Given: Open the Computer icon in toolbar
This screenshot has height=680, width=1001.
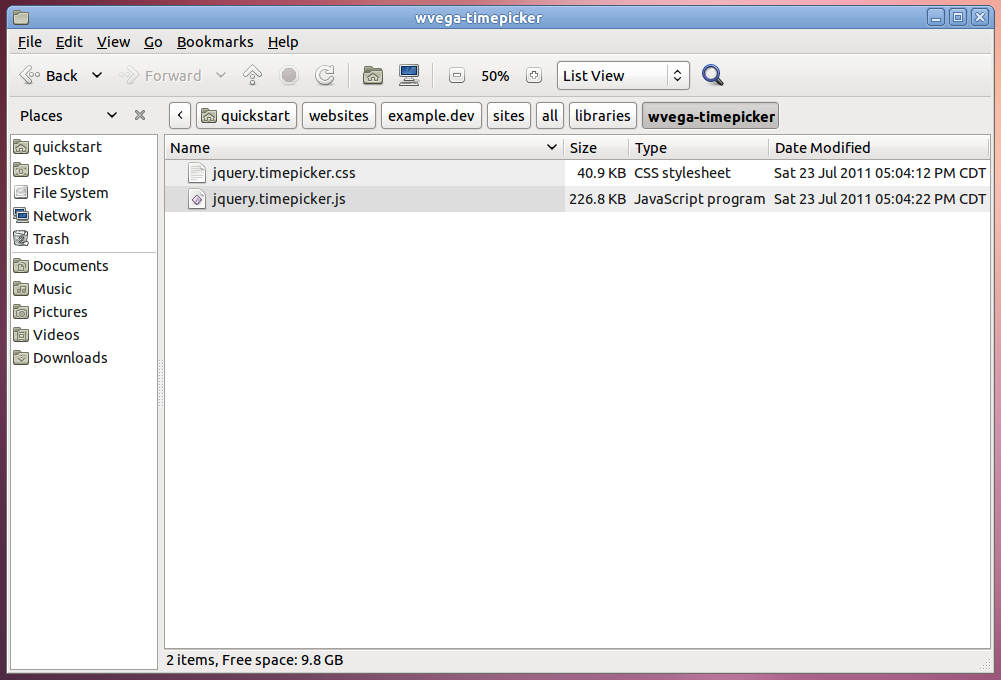Looking at the screenshot, I should [x=409, y=75].
